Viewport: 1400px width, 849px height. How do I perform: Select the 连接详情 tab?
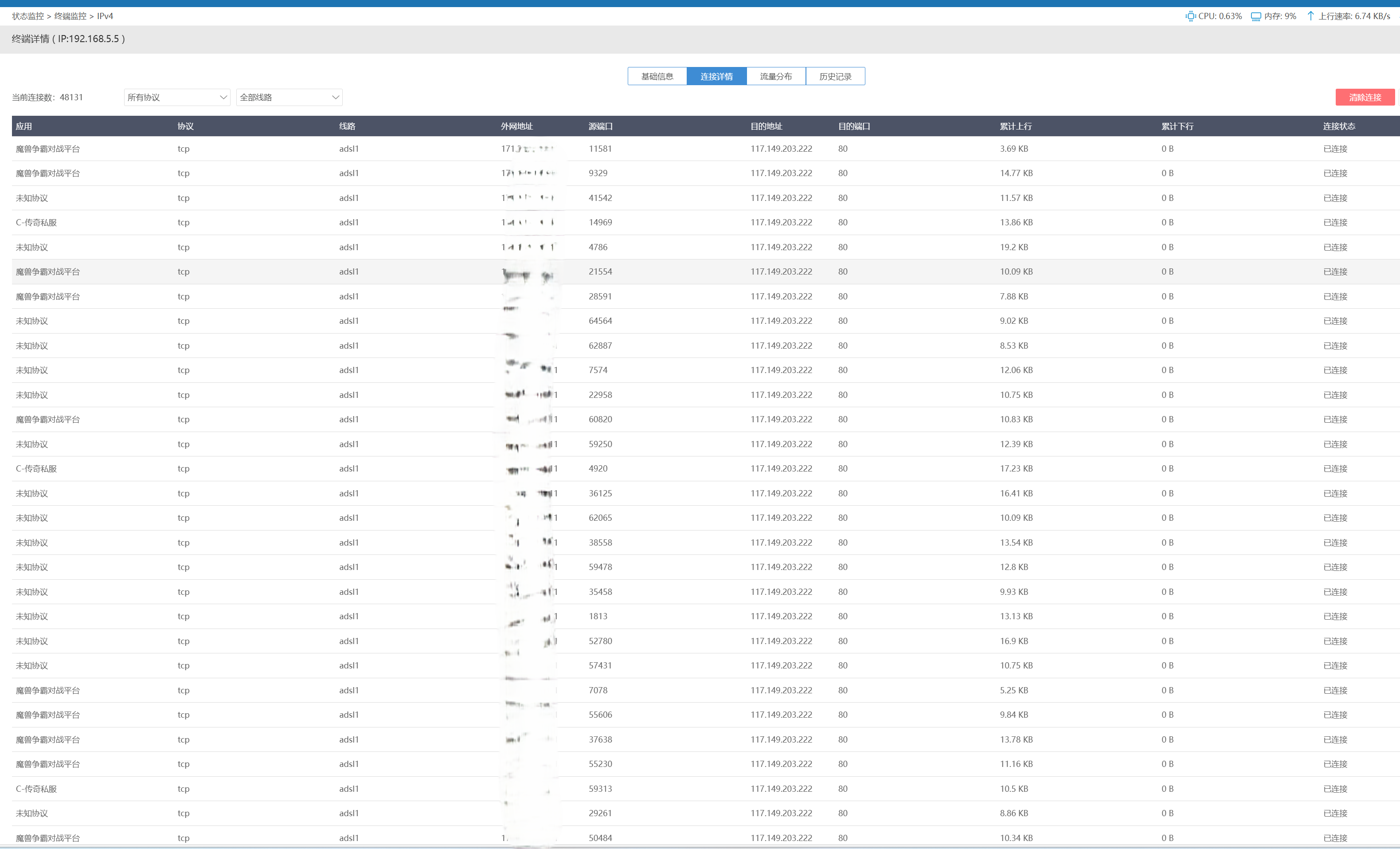pos(716,76)
